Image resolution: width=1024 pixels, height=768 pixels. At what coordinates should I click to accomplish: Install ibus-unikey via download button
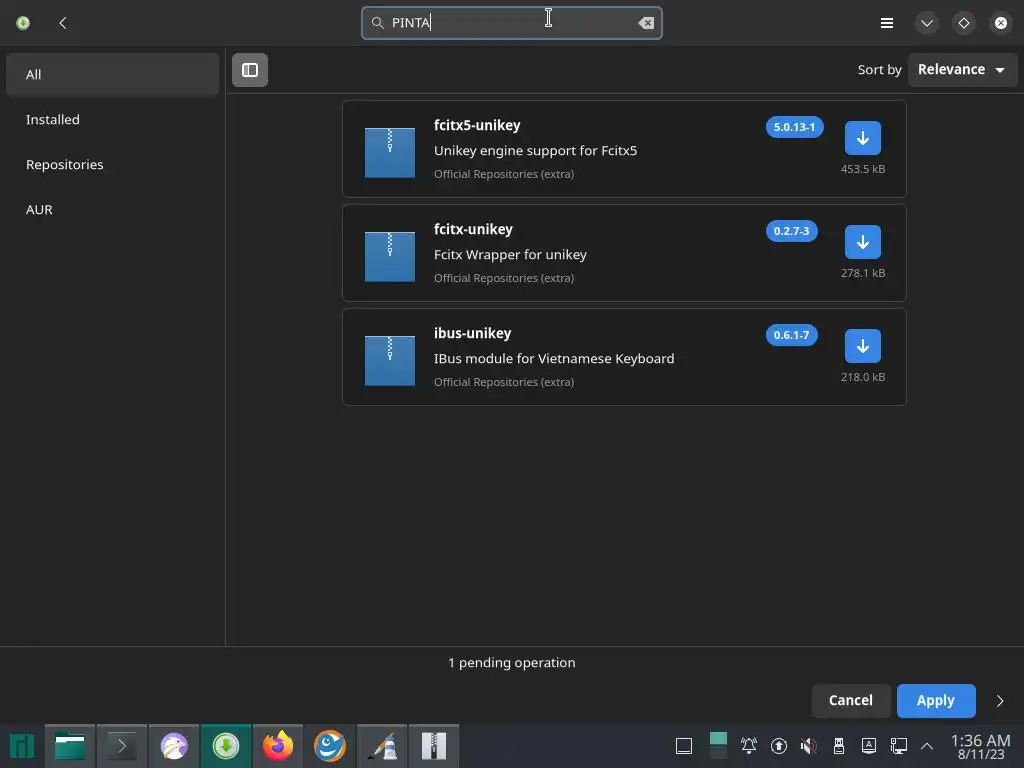pyautogui.click(x=862, y=346)
